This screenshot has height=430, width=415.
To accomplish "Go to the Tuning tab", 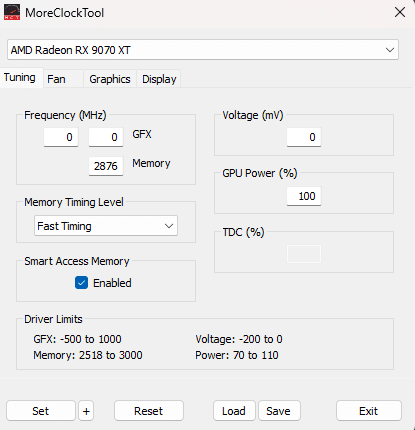I will coord(20,78).
